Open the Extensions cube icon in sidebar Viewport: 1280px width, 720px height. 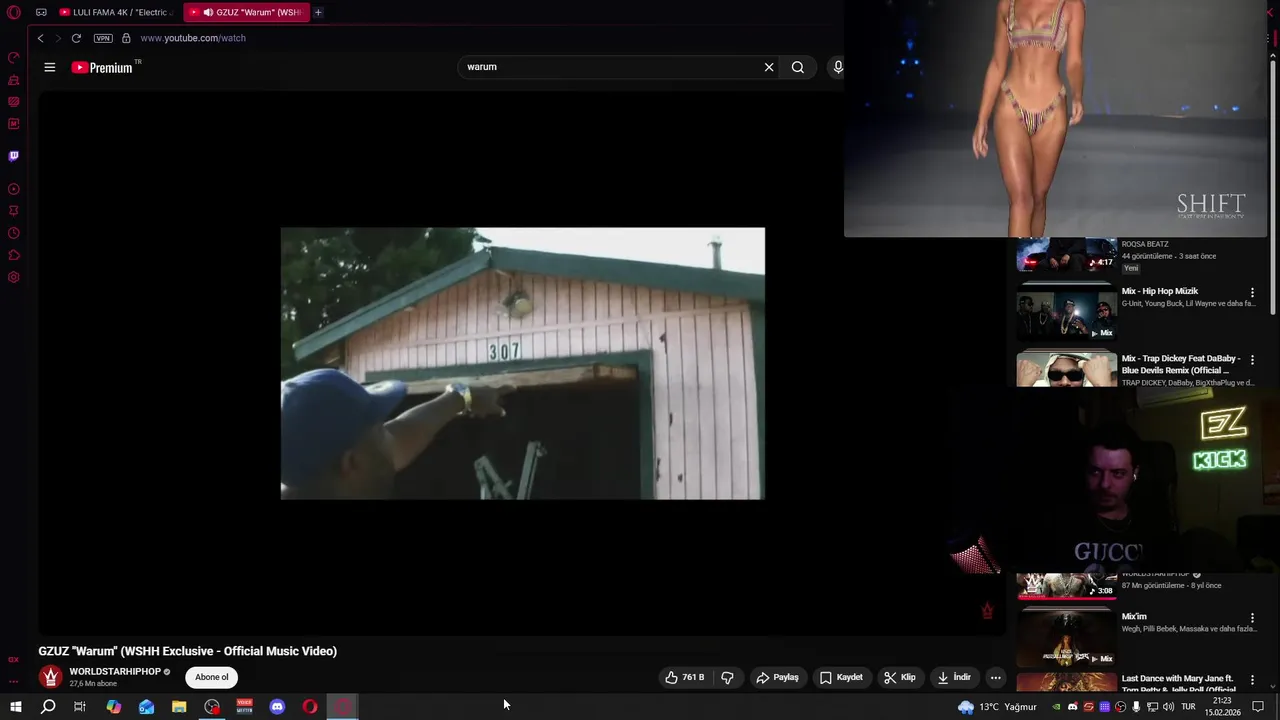click(14, 255)
